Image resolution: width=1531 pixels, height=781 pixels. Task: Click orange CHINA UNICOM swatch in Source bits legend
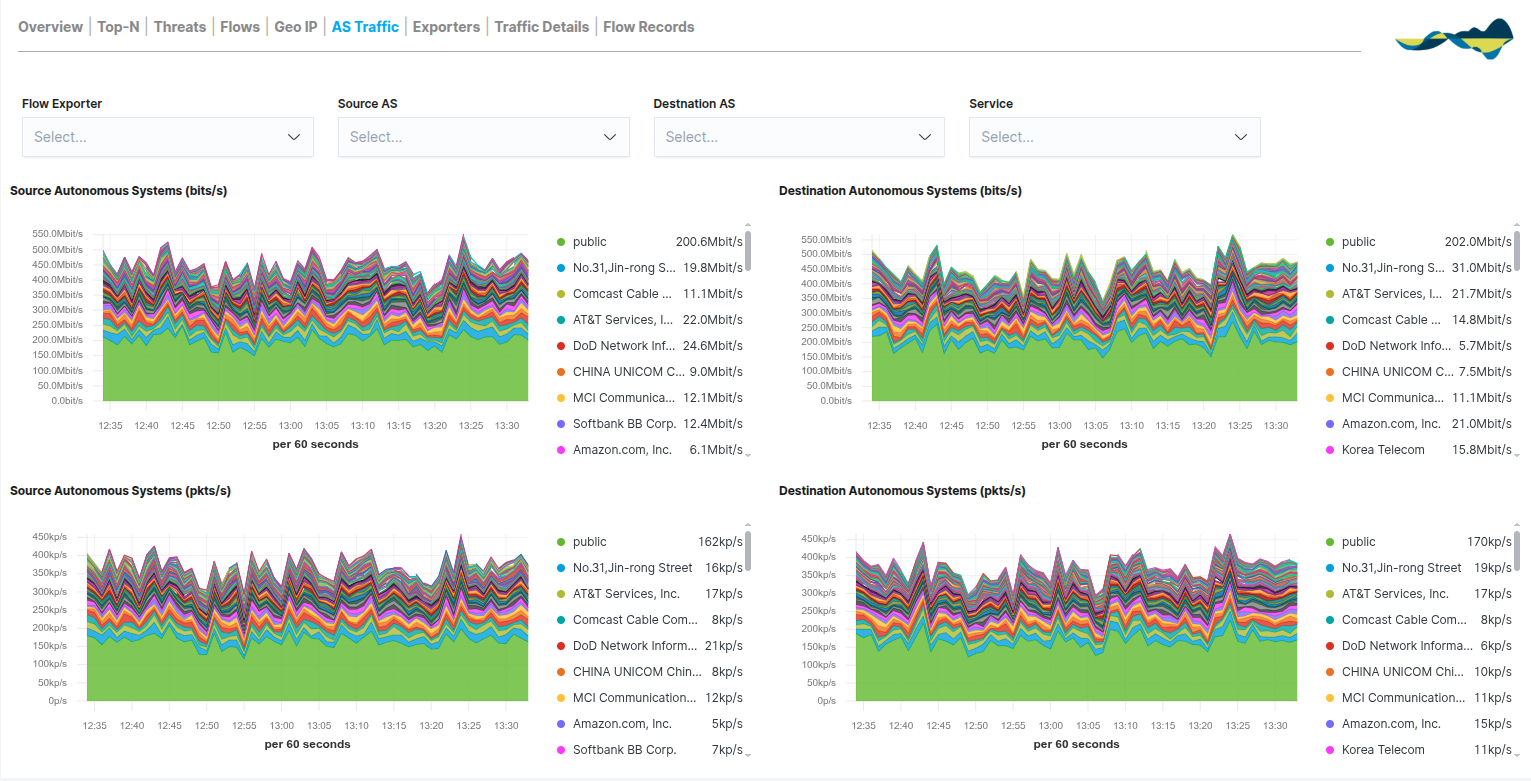pyautogui.click(x=561, y=372)
